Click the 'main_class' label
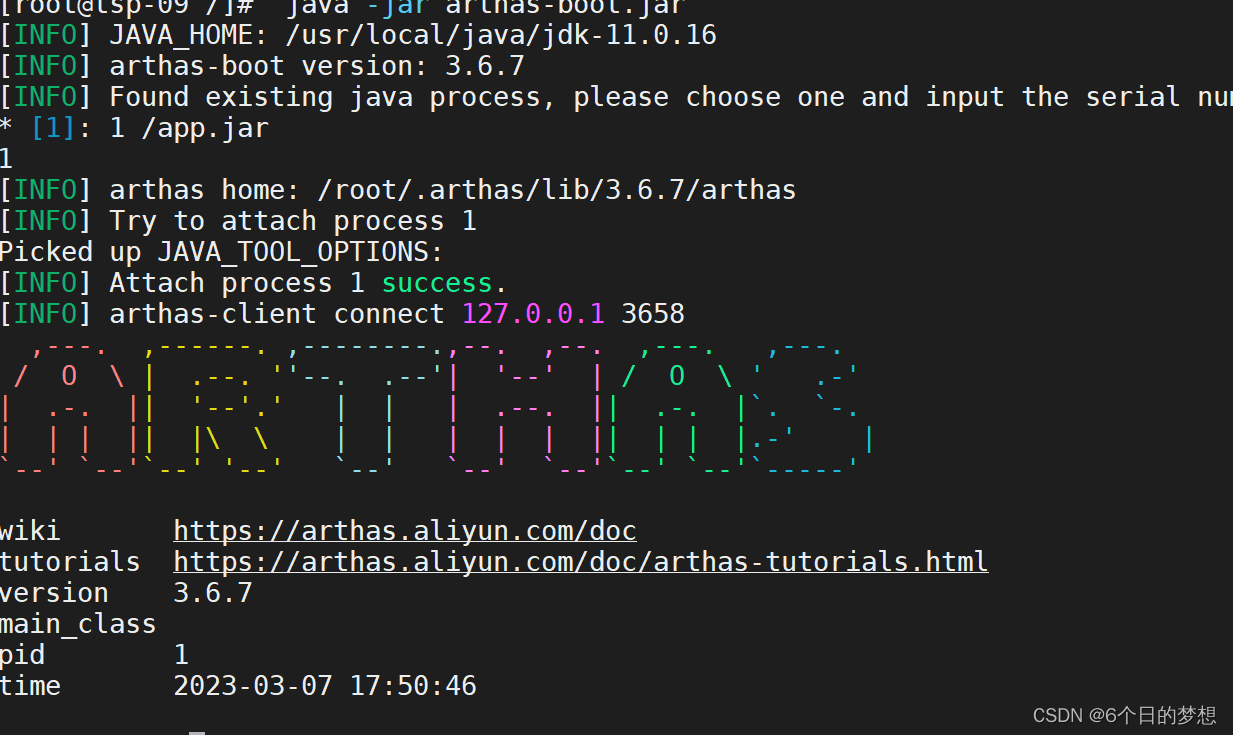1233x735 pixels. (78, 625)
